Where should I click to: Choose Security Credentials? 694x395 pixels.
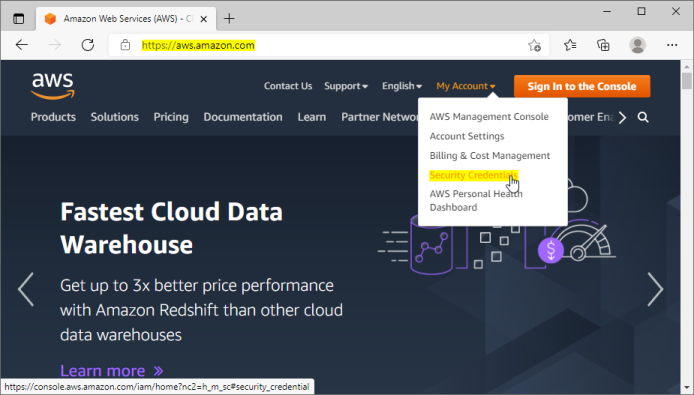tap(473, 175)
